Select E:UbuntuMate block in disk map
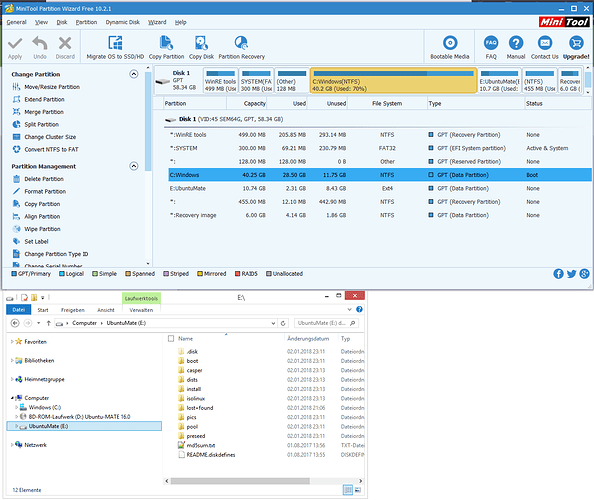Image resolution: width=594 pixels, height=500 pixels. tap(499, 80)
